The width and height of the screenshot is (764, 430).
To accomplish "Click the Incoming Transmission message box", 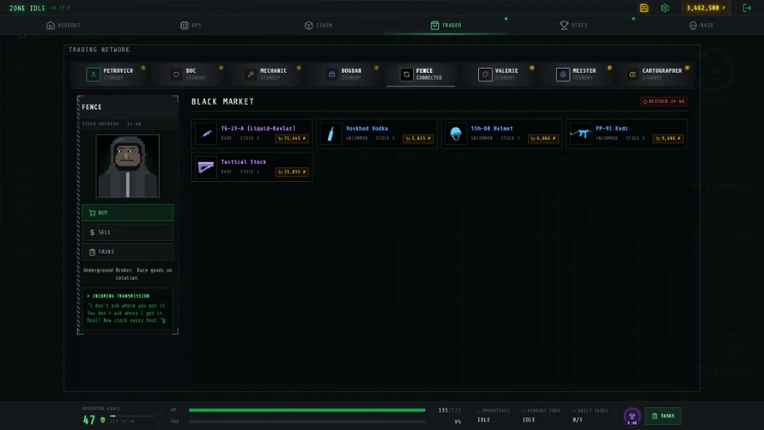I will coord(128,308).
